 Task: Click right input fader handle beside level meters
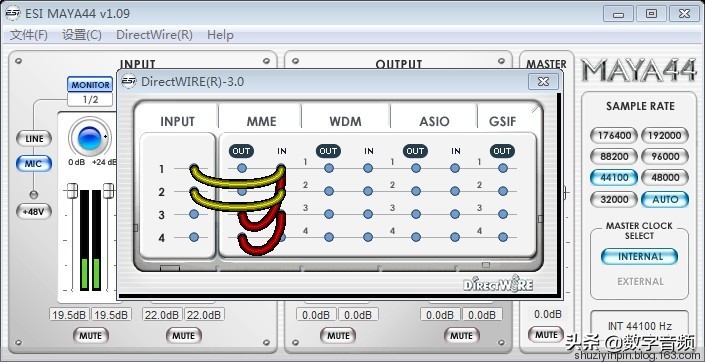coord(108,190)
